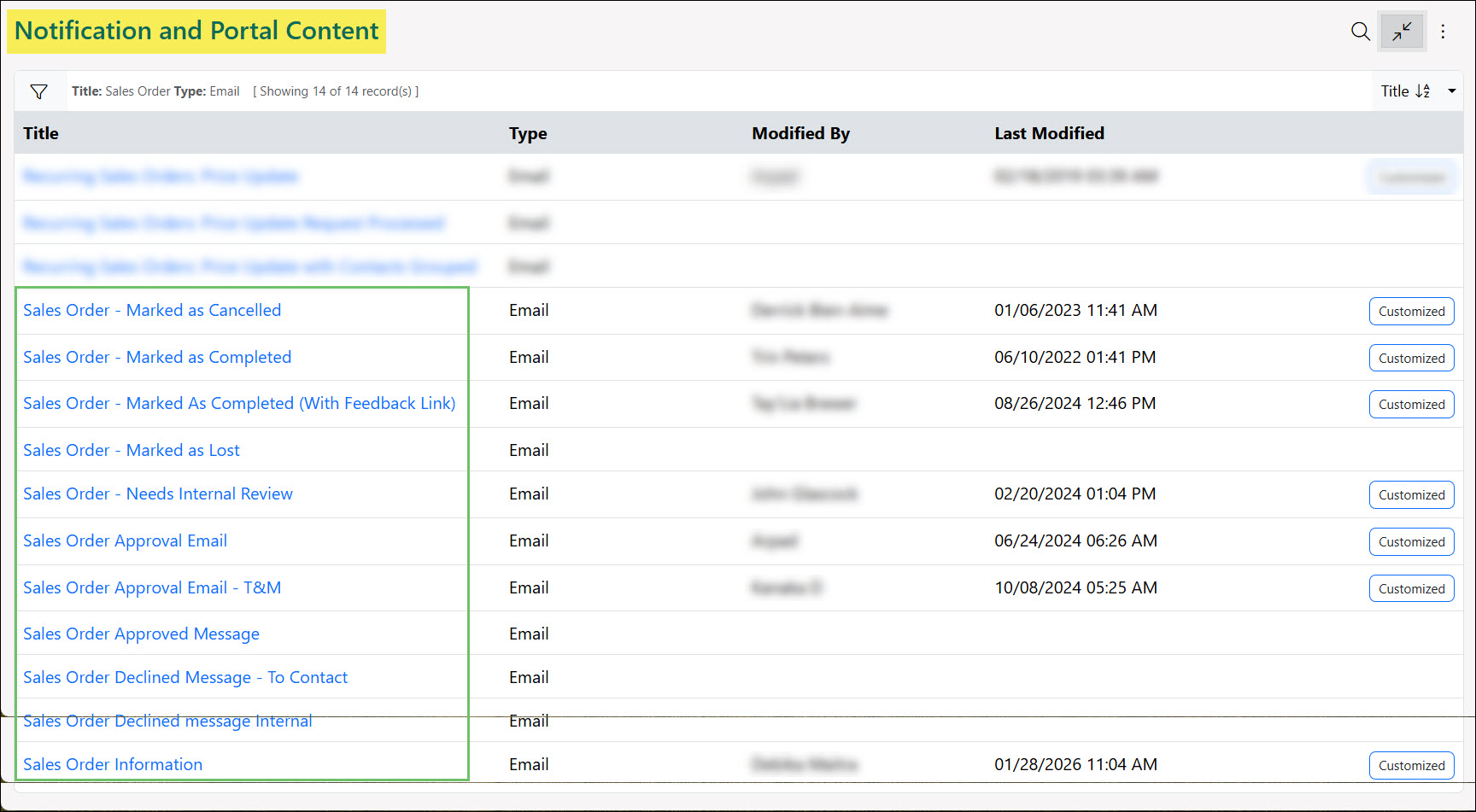Click the Type column header
Image resolution: width=1476 pixels, height=812 pixels.
click(528, 133)
